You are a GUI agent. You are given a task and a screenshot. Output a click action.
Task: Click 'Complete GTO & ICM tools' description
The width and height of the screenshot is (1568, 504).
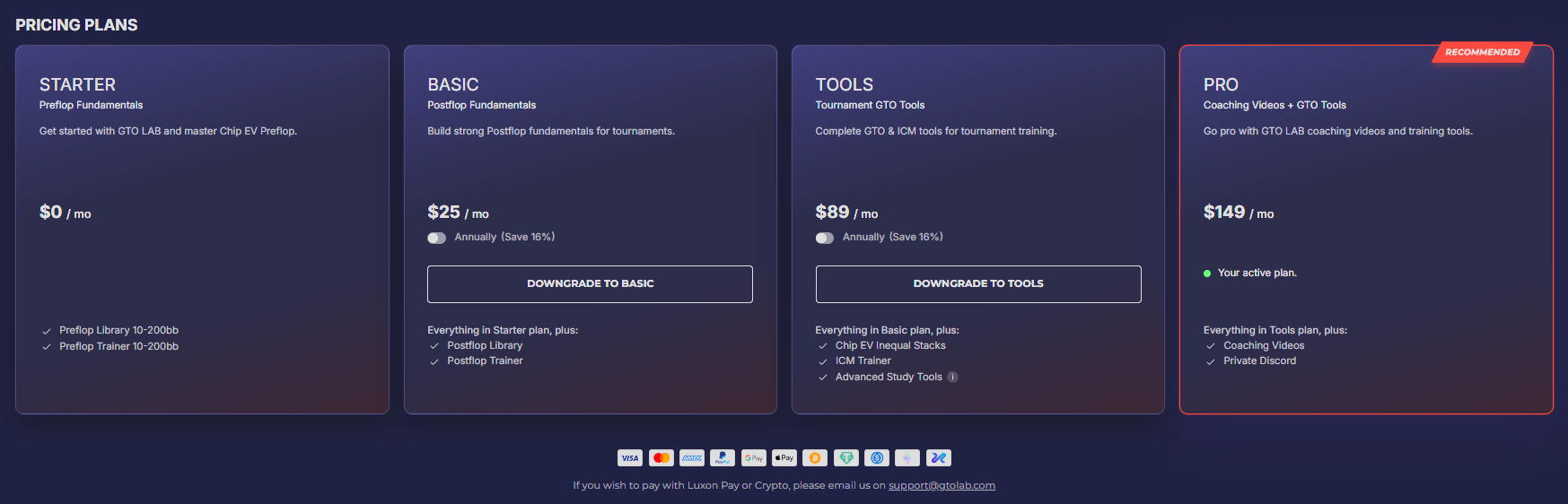936,131
